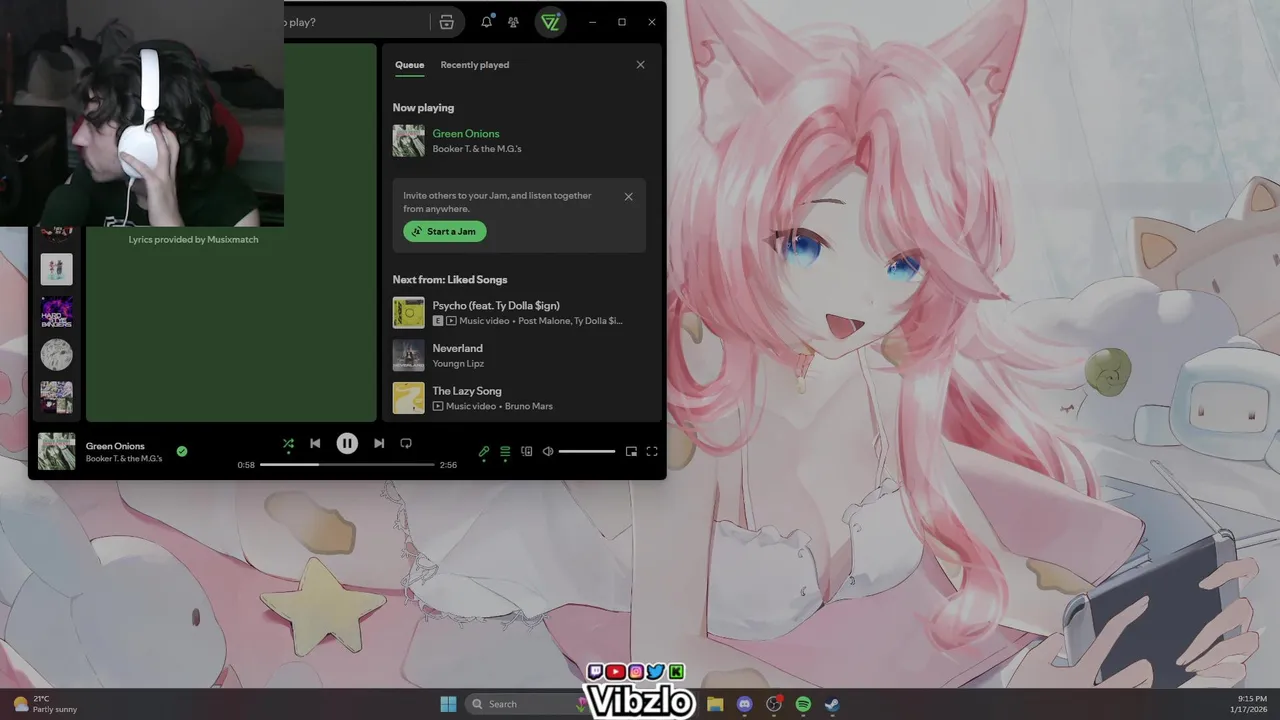1280x720 pixels.
Task: Click the Lyrics provided by Musixmatch text
Action: click(193, 240)
